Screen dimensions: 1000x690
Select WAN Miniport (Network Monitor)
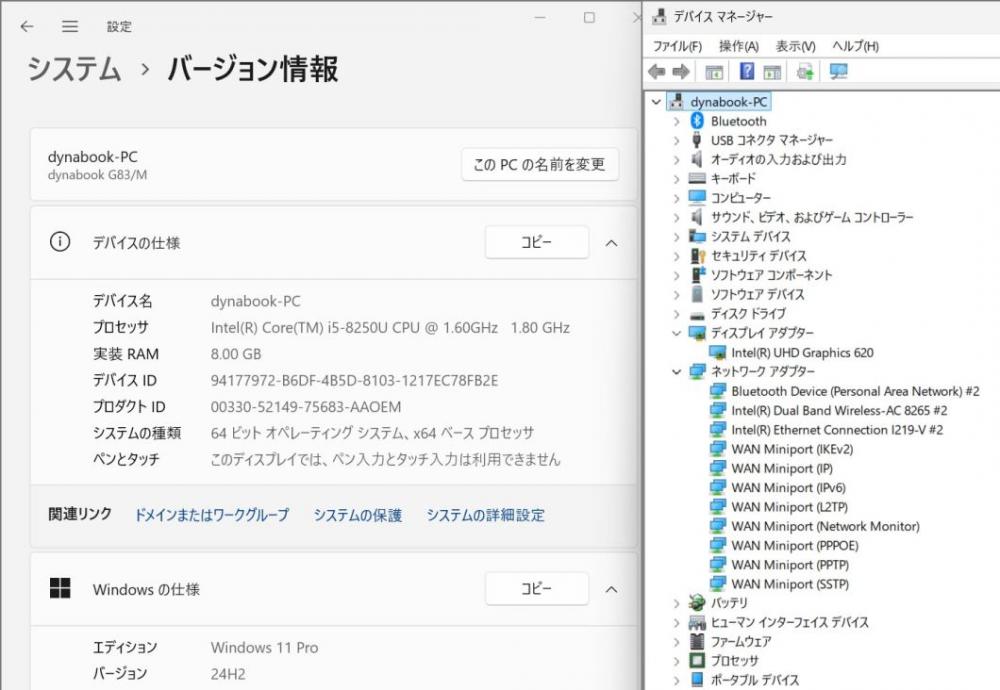pyautogui.click(x=825, y=526)
